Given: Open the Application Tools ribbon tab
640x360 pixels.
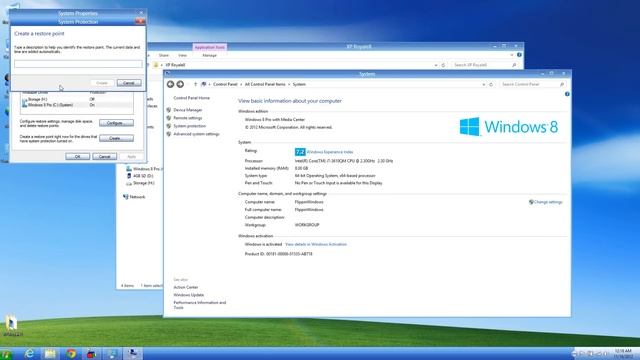Looking at the screenshot, I should click(209, 47).
